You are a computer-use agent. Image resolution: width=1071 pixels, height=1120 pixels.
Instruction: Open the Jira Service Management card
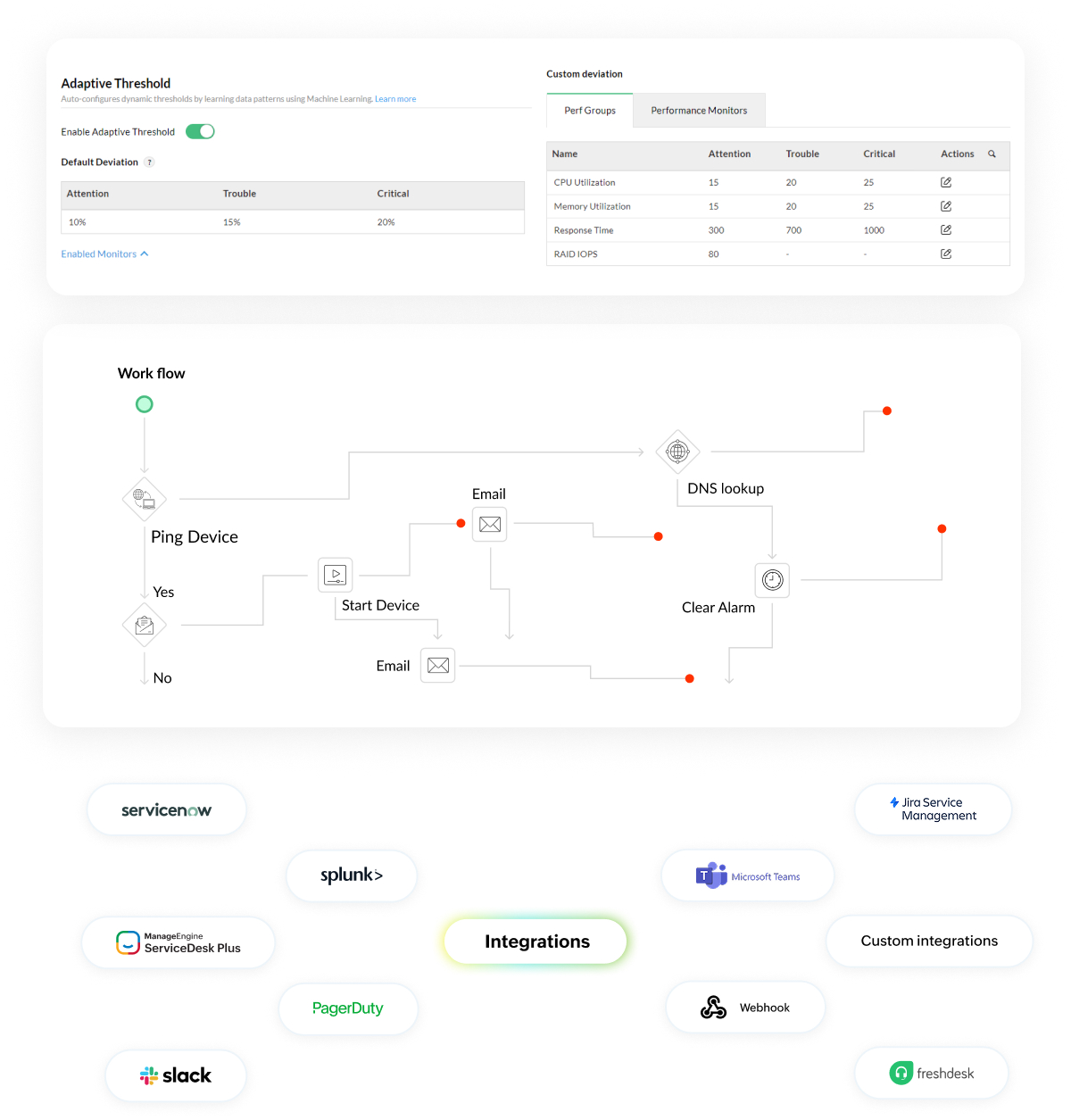934,809
